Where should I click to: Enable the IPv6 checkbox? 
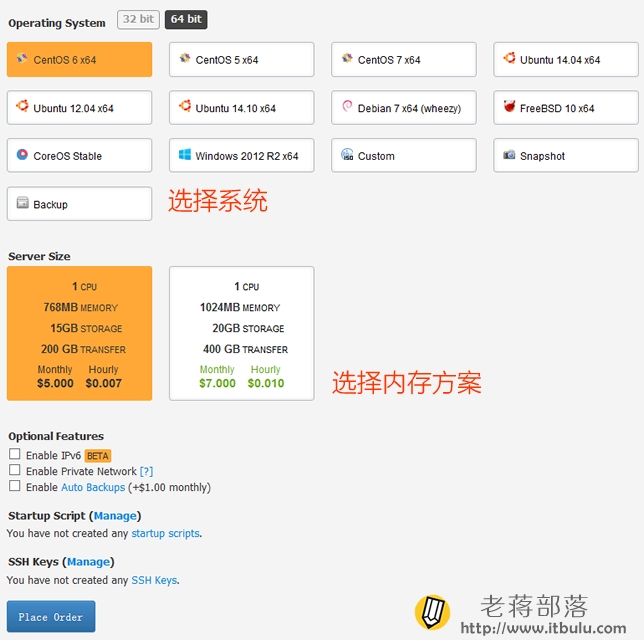pos(15,454)
